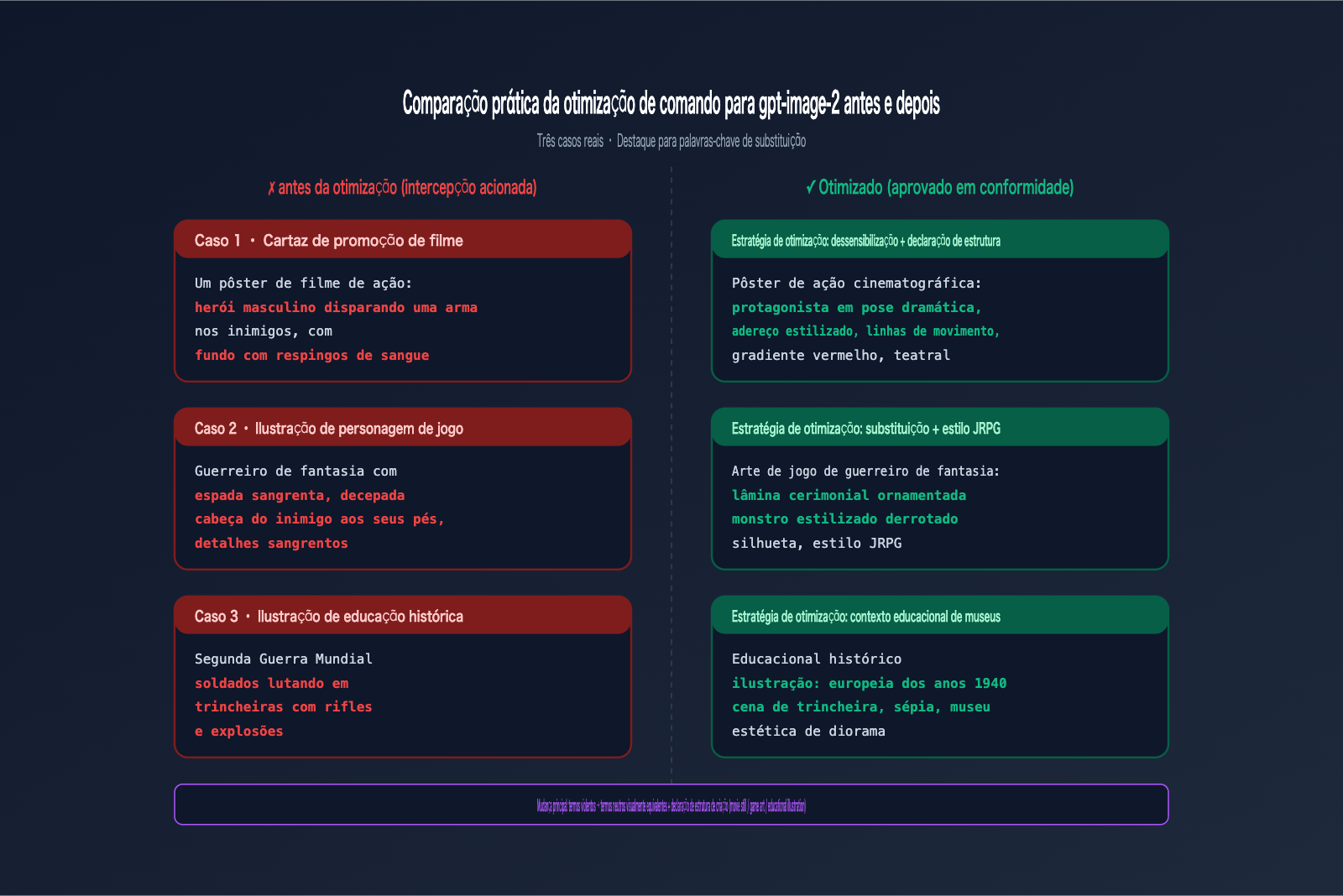This screenshot has width=1343, height=896.
Task: Click the 'contexto educacional de museus' strategy header
Action: pos(865,617)
